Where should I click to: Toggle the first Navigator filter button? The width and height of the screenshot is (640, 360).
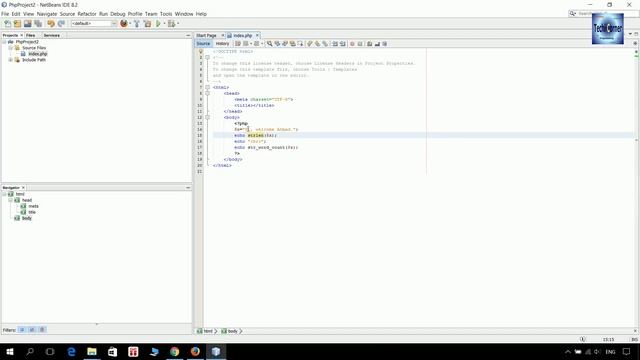coord(22,330)
